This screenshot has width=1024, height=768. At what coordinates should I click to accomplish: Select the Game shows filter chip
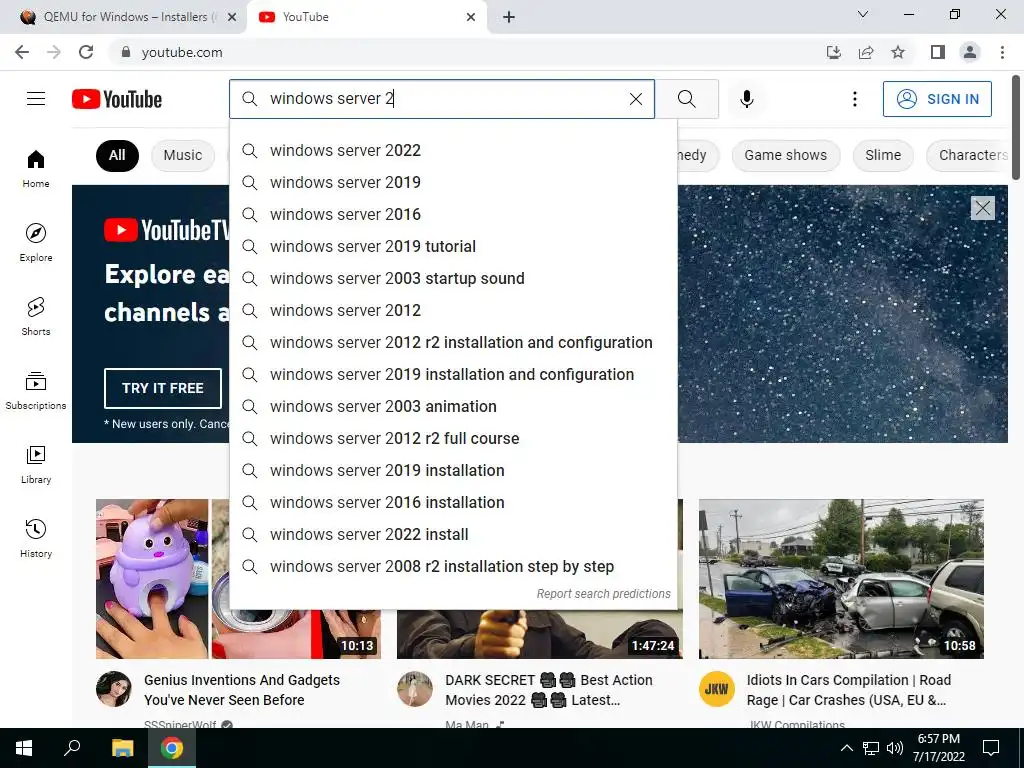click(x=786, y=155)
